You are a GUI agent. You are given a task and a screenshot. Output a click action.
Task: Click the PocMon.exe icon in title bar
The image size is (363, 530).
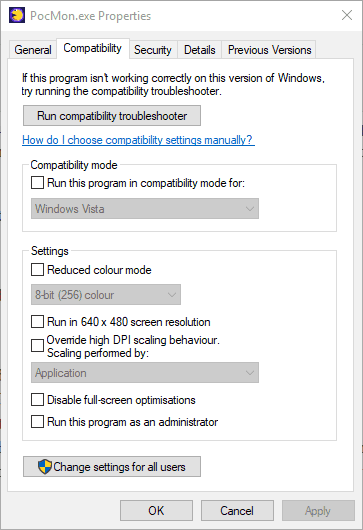click(x=17, y=15)
